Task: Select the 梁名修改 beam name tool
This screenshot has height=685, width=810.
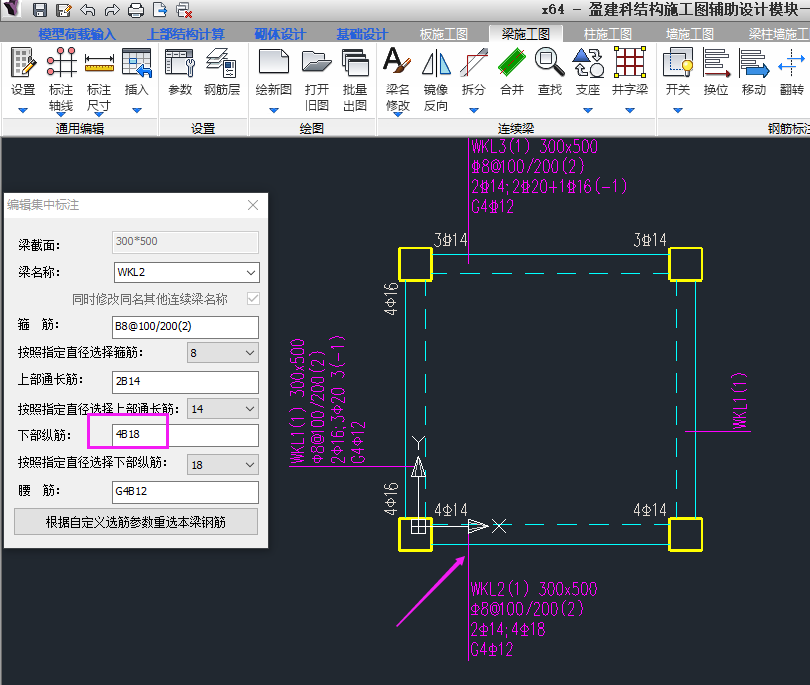Action: point(397,79)
